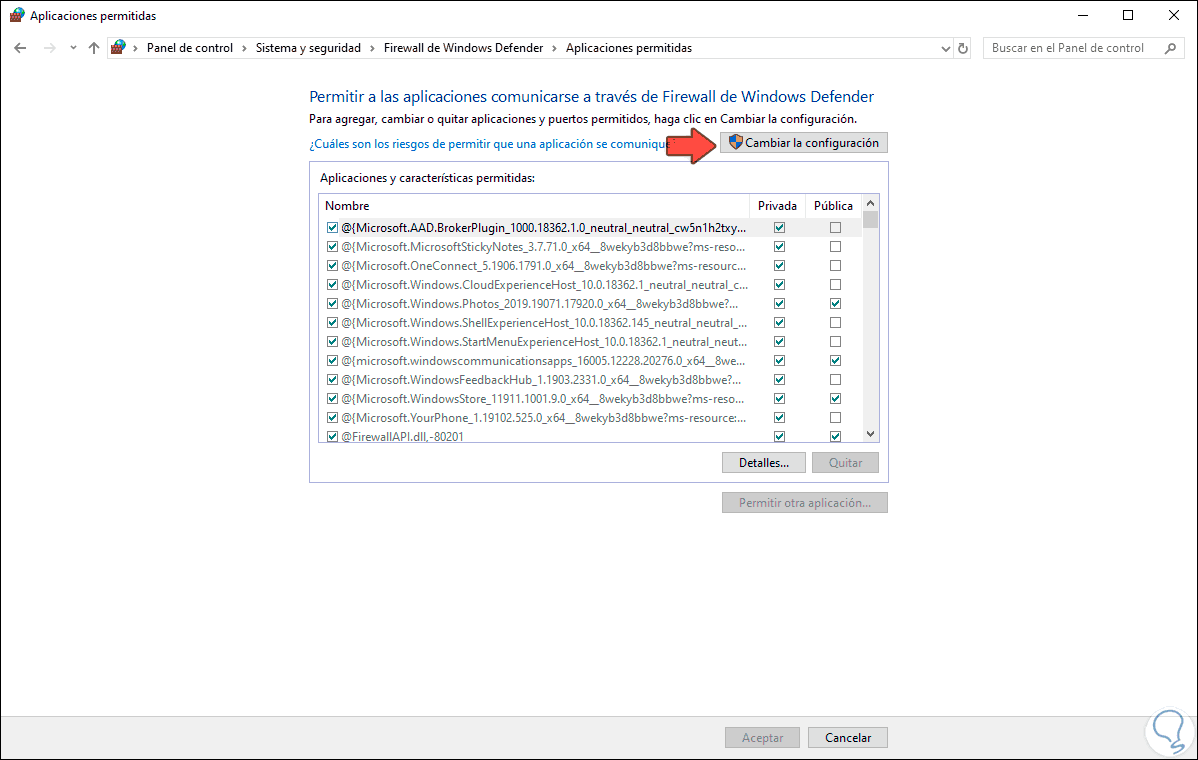This screenshot has height=760, width=1198.
Task: Select Aplicaciones permitidas breadcrumb
Action: pos(629,48)
